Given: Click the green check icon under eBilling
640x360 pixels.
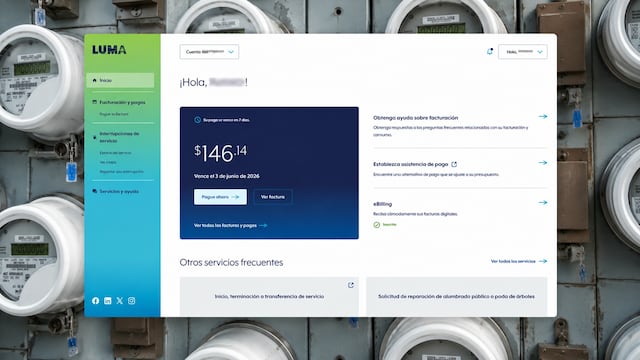Looking at the screenshot, I should pyautogui.click(x=377, y=225).
